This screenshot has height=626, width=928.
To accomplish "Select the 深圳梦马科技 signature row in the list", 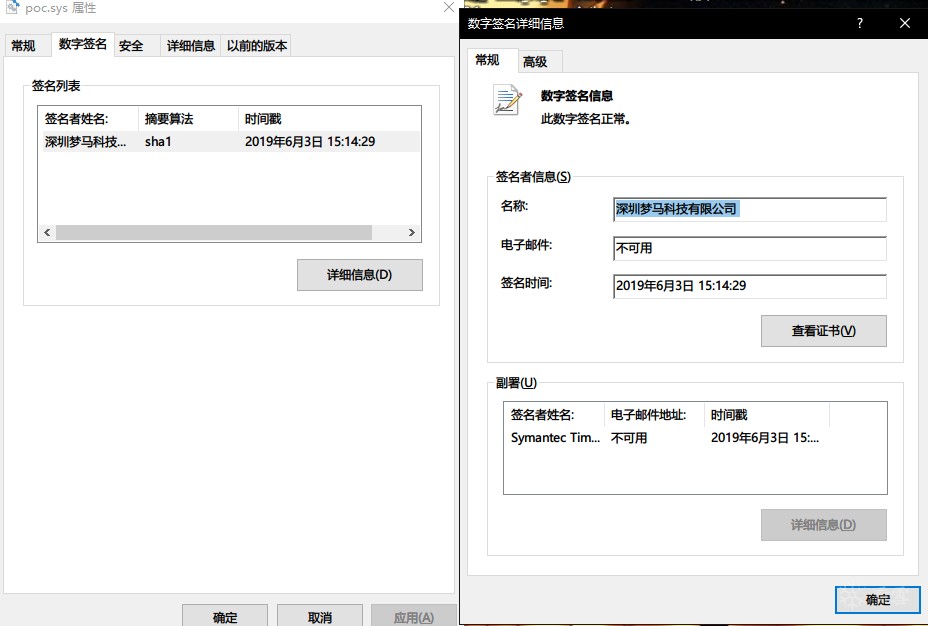I will tap(231, 141).
